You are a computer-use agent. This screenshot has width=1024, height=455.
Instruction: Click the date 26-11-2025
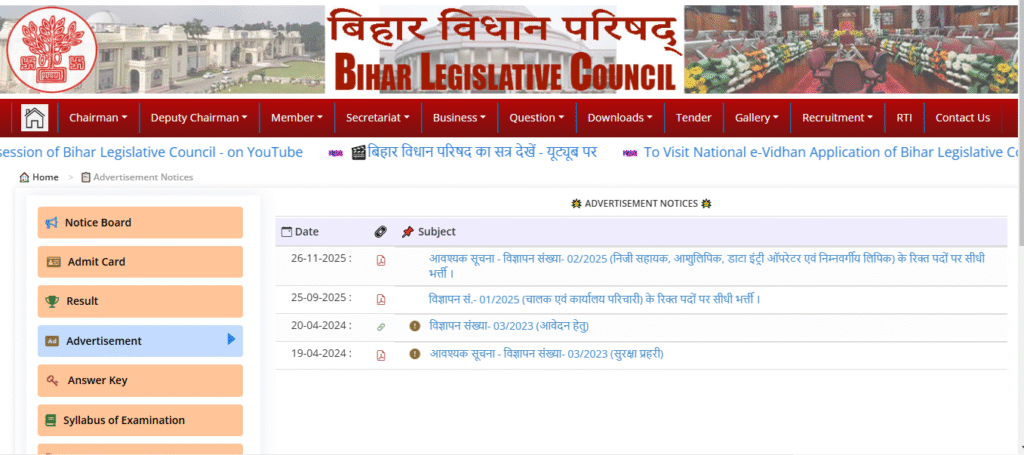[321, 258]
